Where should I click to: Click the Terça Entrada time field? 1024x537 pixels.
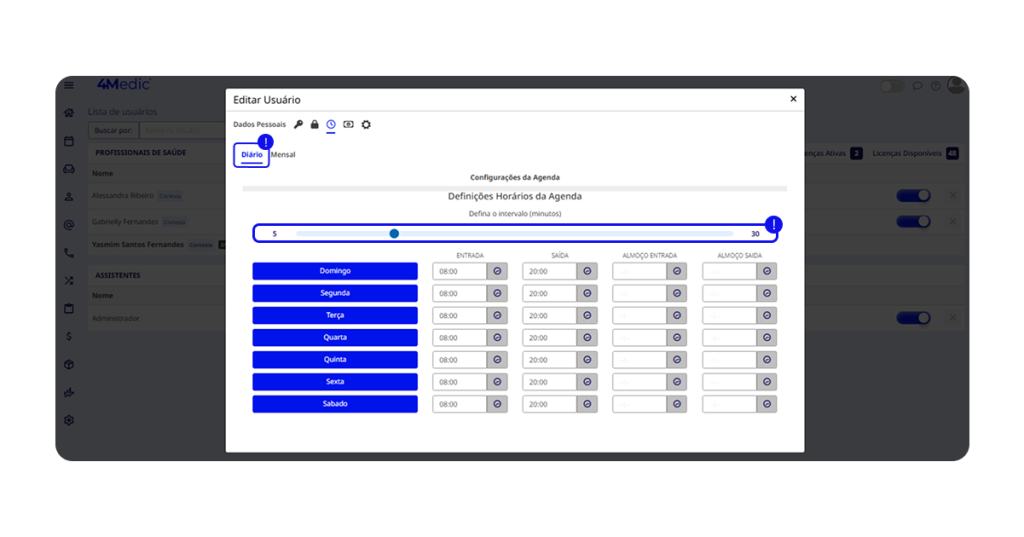coord(460,316)
